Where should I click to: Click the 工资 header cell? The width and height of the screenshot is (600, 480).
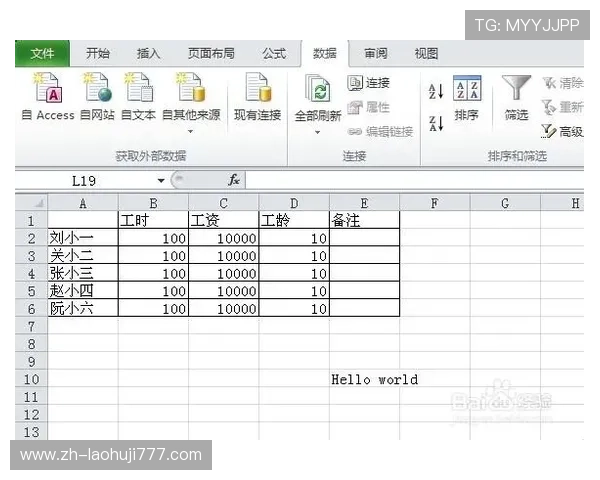pos(224,220)
